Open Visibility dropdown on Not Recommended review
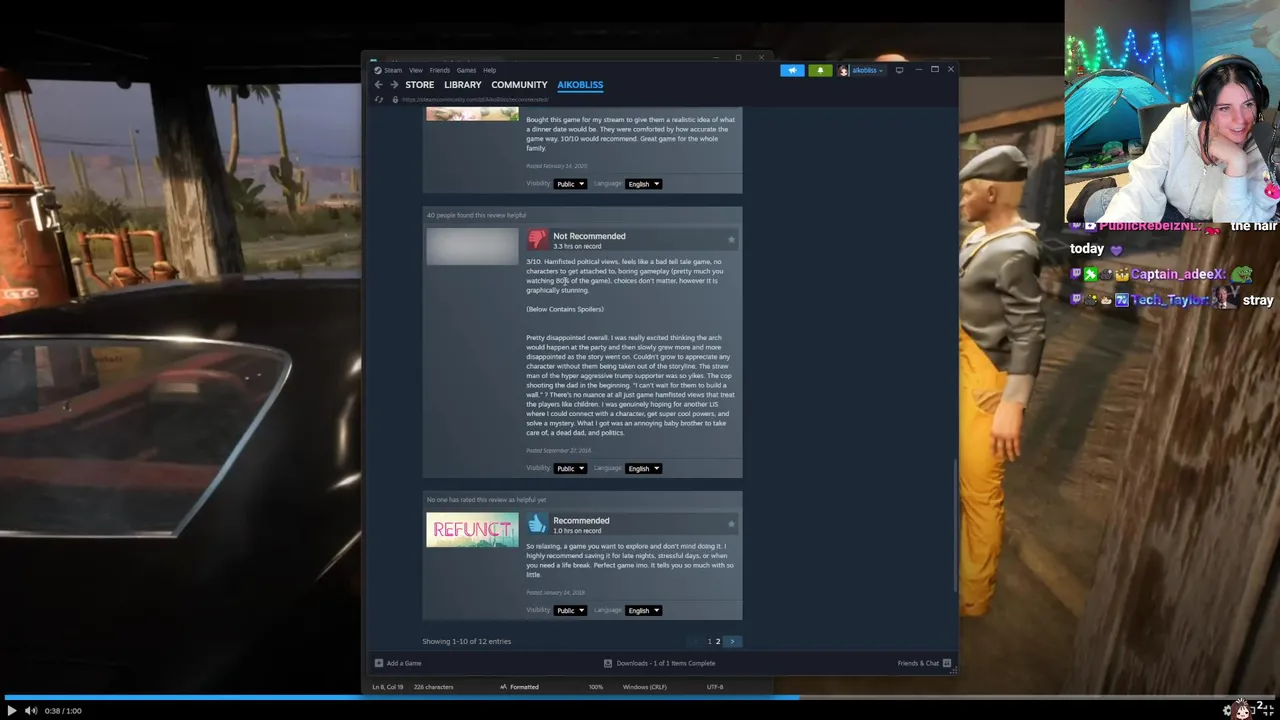Screen dimensions: 1280x720 point(570,468)
